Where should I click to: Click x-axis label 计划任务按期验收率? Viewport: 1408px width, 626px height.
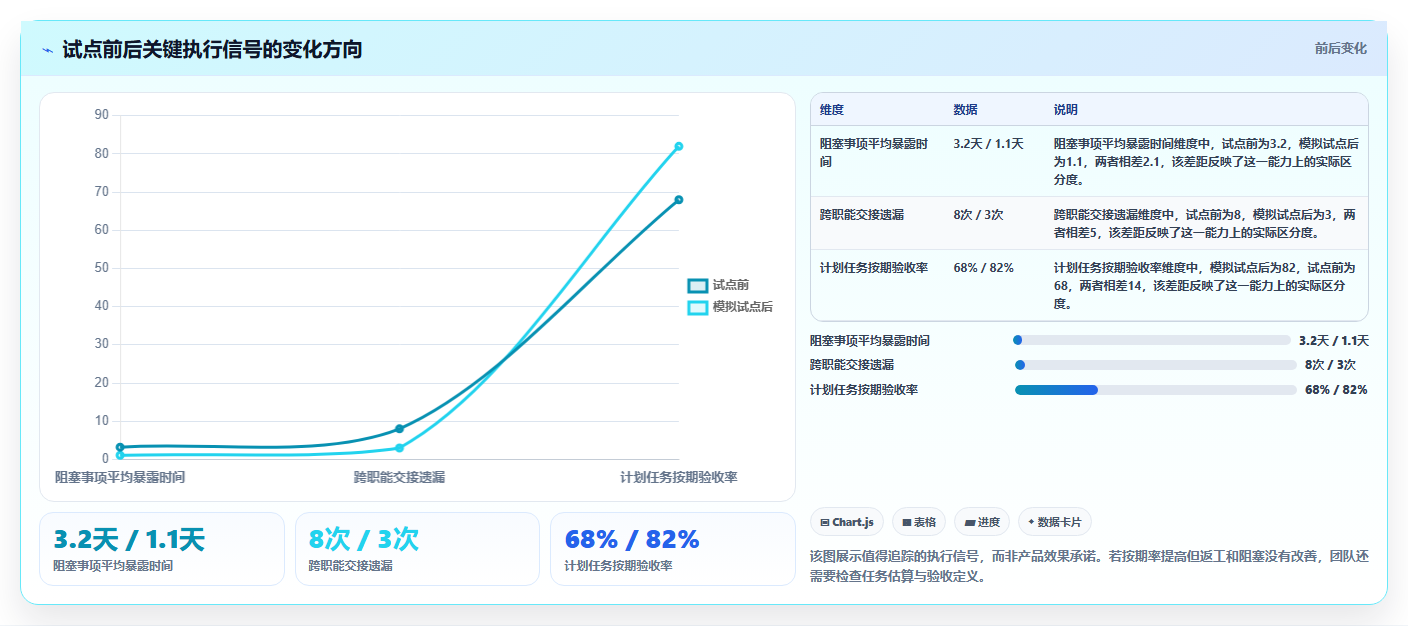[679, 477]
